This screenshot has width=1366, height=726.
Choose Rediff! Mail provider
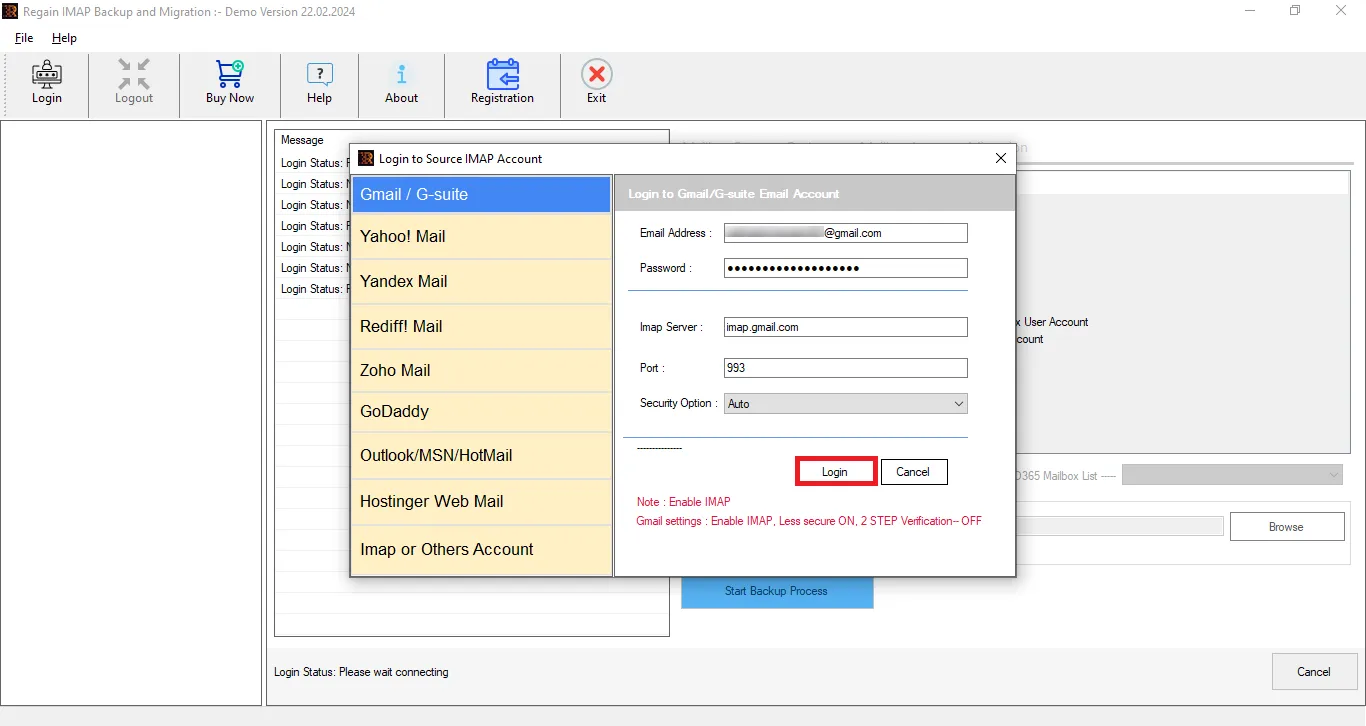481,326
